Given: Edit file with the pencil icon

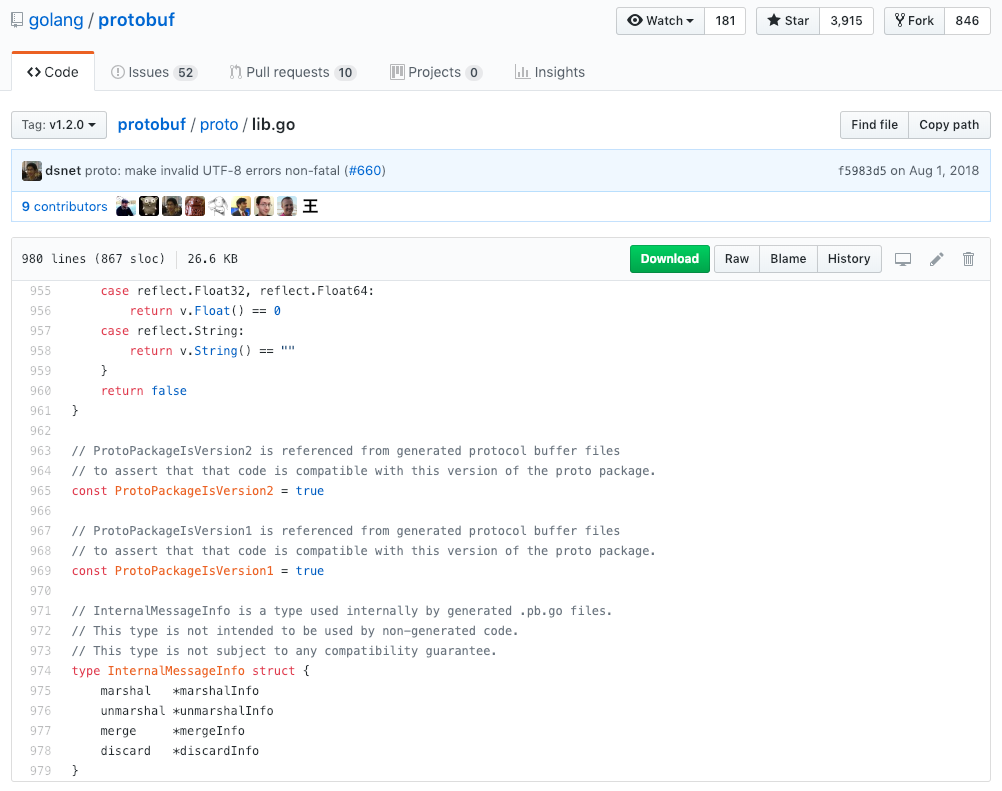Looking at the screenshot, I should pyautogui.click(x=936, y=259).
